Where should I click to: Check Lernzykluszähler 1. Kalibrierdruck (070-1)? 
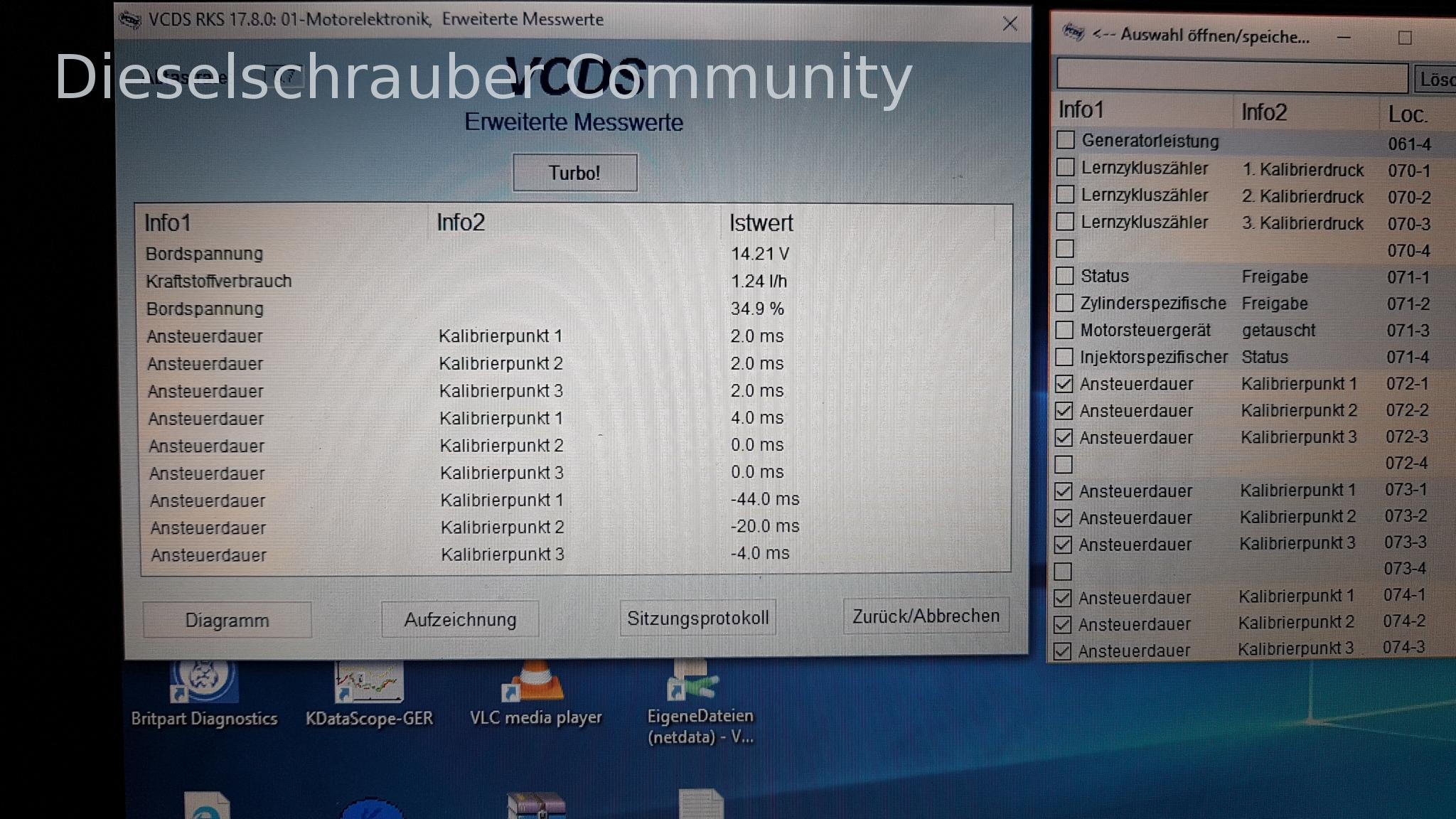(1065, 167)
